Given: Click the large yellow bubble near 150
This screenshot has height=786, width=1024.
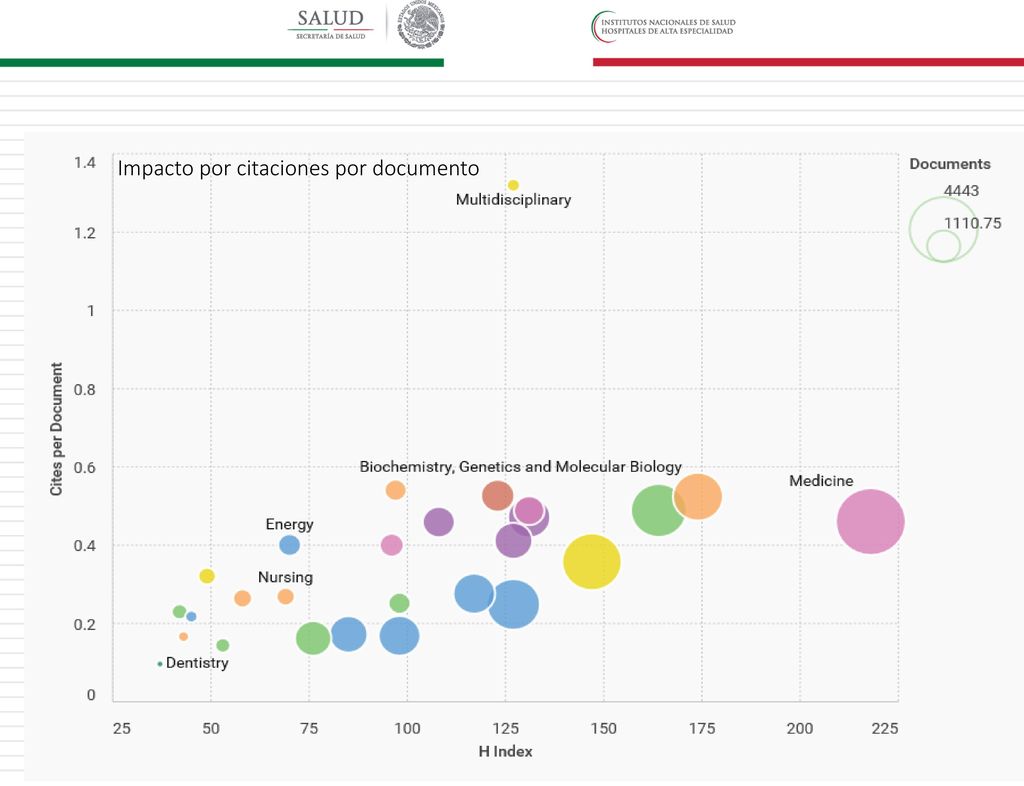Looking at the screenshot, I should (x=592, y=561).
